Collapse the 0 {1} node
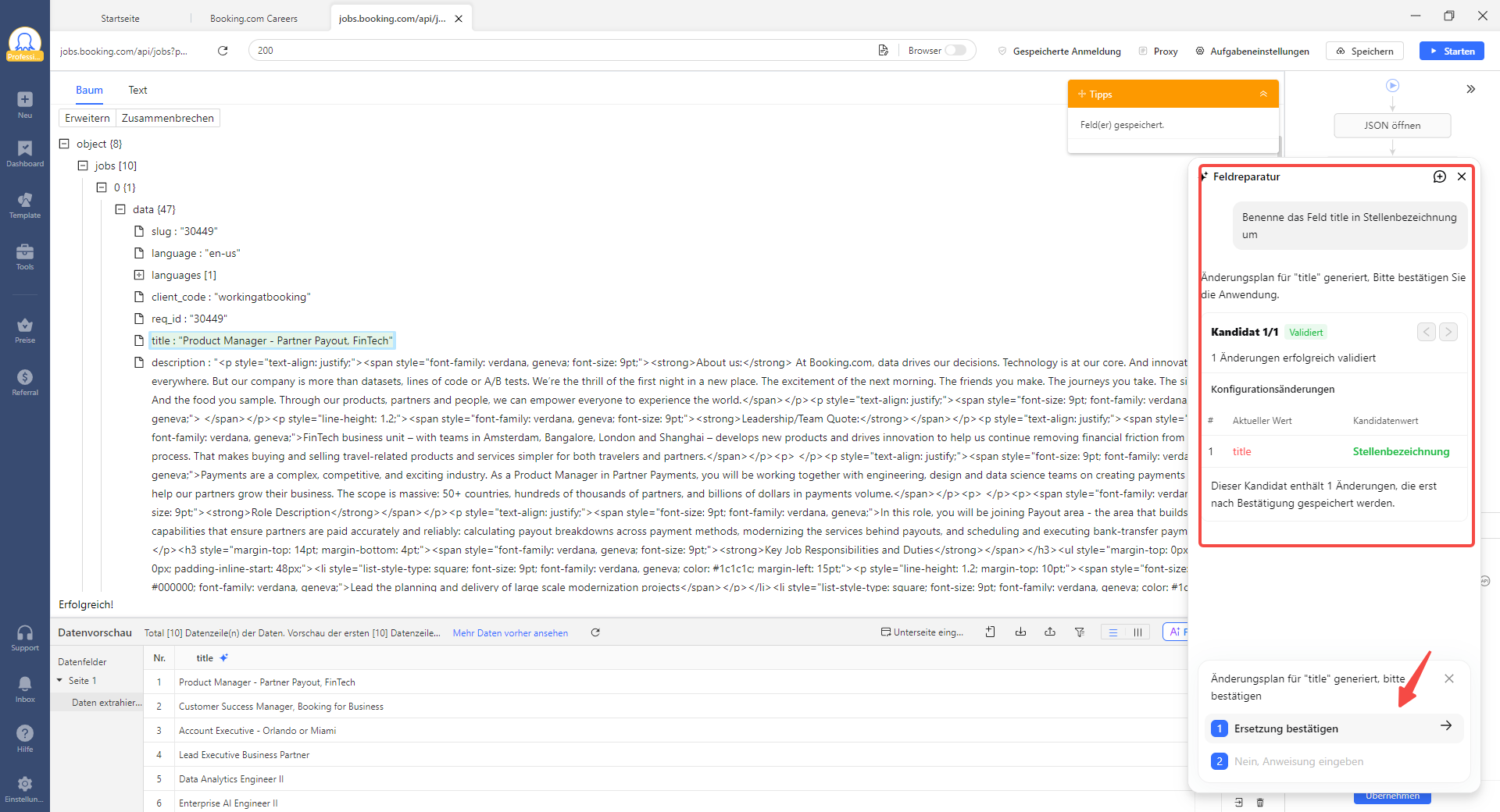The height and width of the screenshot is (812, 1500). point(102,187)
